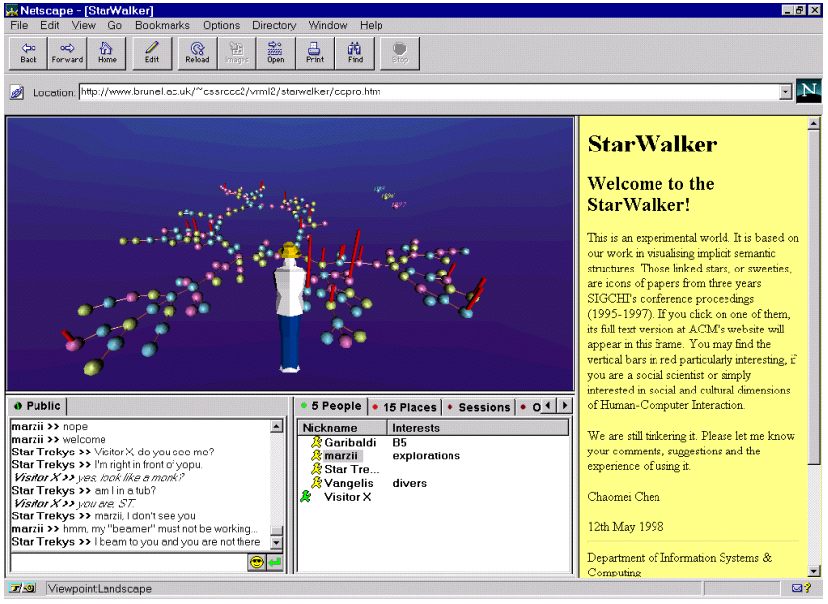
Task: Click the chat message input field
Action: coord(128,563)
